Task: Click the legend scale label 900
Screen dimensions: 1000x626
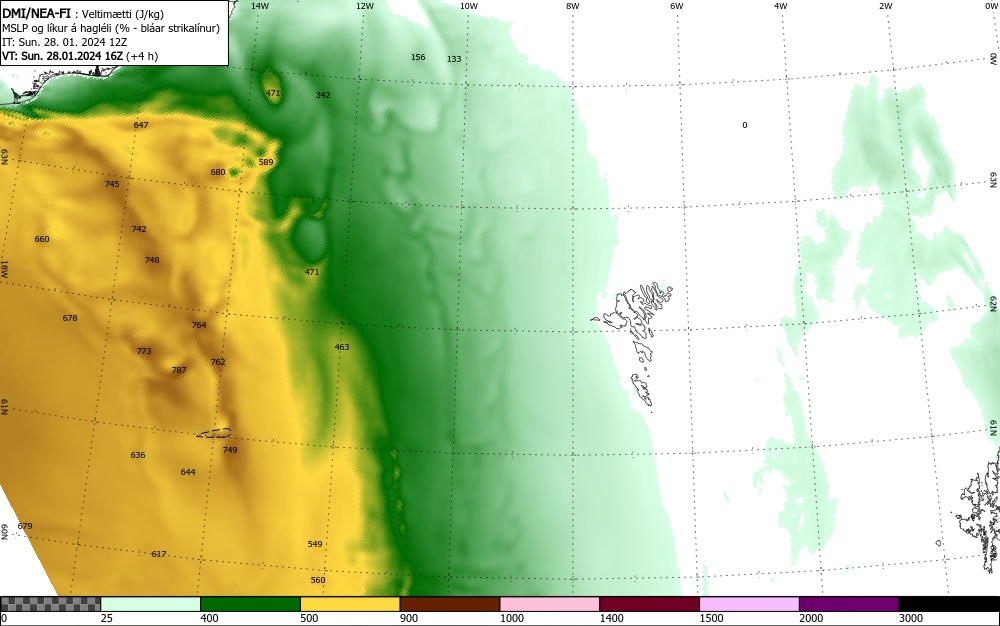Action: pos(409,618)
